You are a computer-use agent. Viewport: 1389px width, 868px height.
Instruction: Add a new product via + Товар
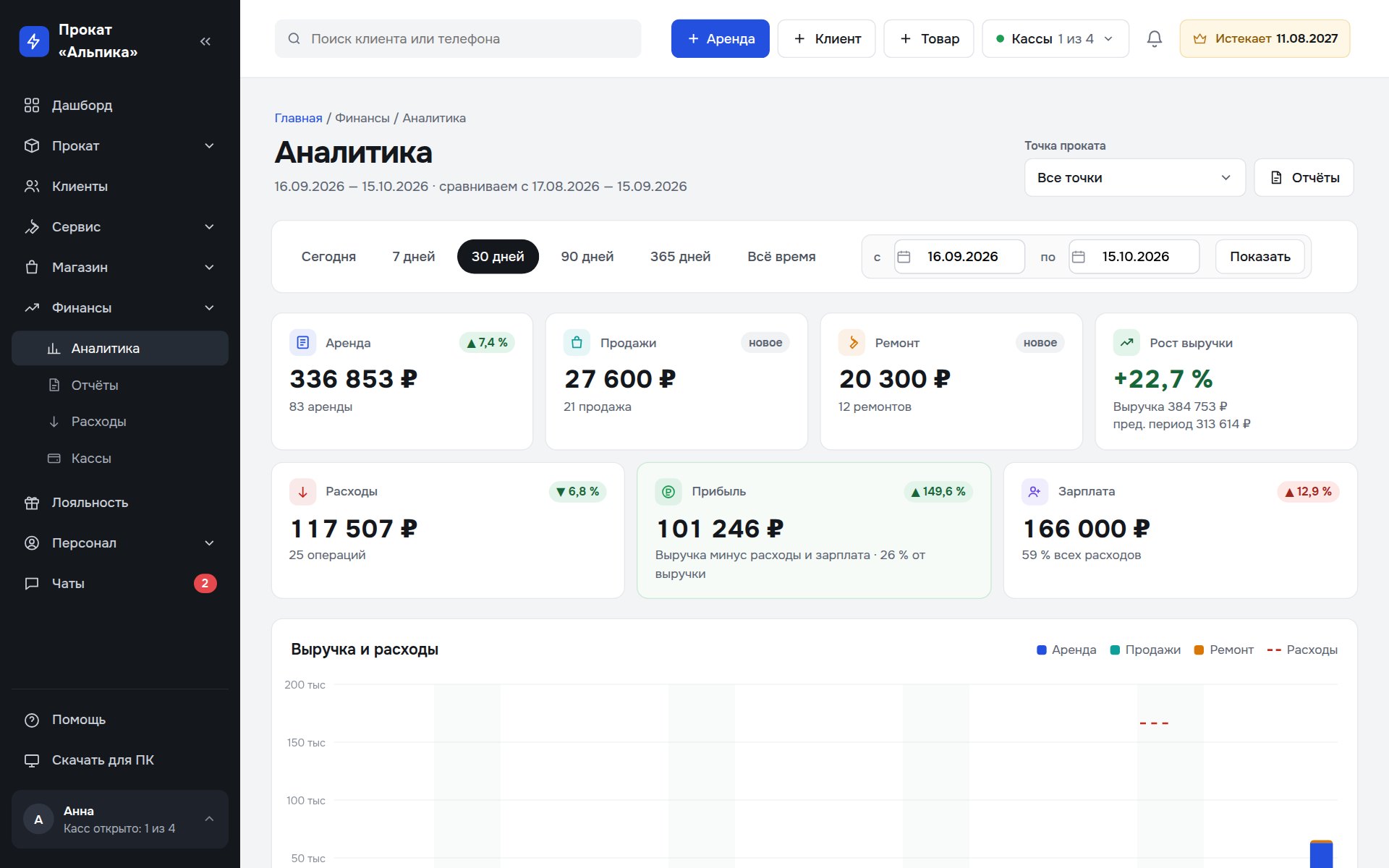coord(929,38)
